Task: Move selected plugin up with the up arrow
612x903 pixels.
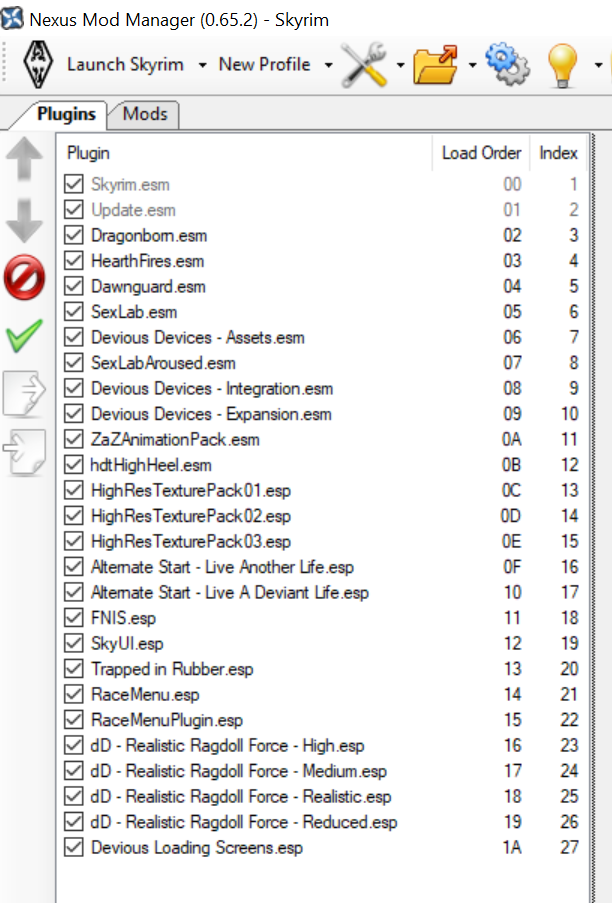Action: tap(24, 159)
